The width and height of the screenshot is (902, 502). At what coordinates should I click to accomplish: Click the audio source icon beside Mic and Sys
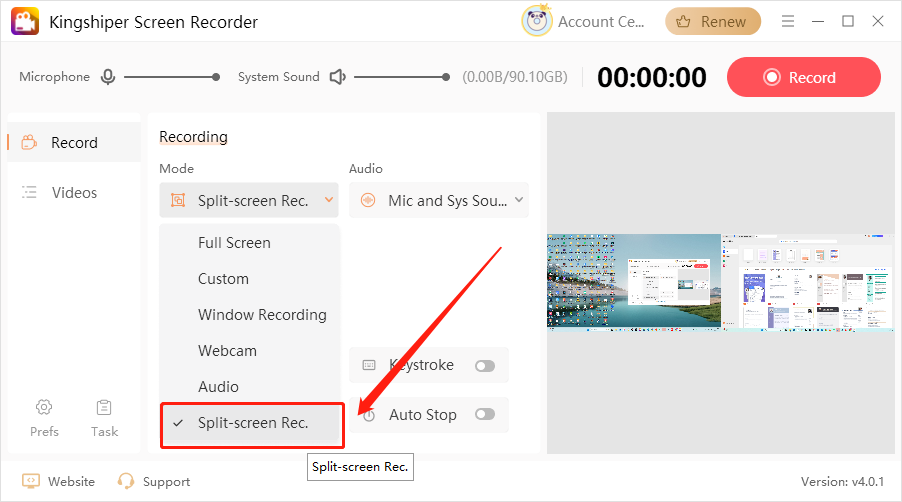coord(368,200)
